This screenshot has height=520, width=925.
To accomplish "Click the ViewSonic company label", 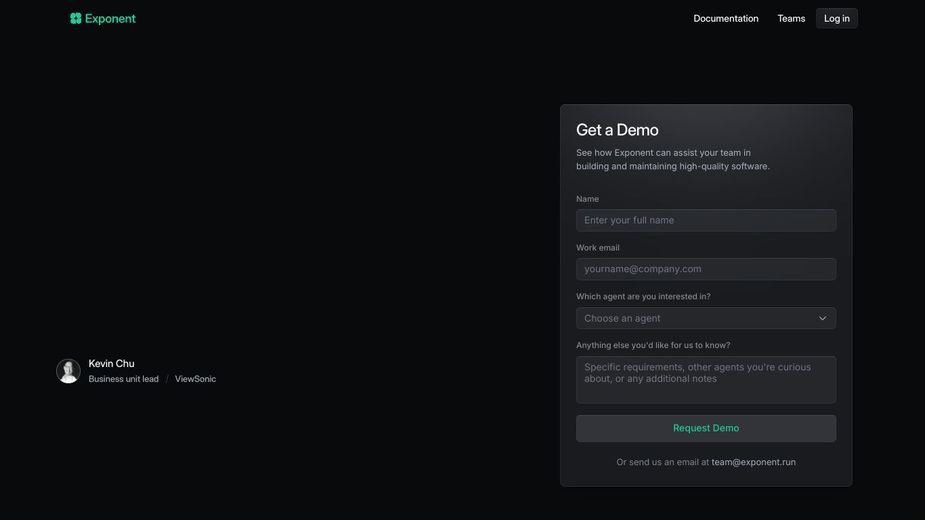I will (x=195, y=379).
